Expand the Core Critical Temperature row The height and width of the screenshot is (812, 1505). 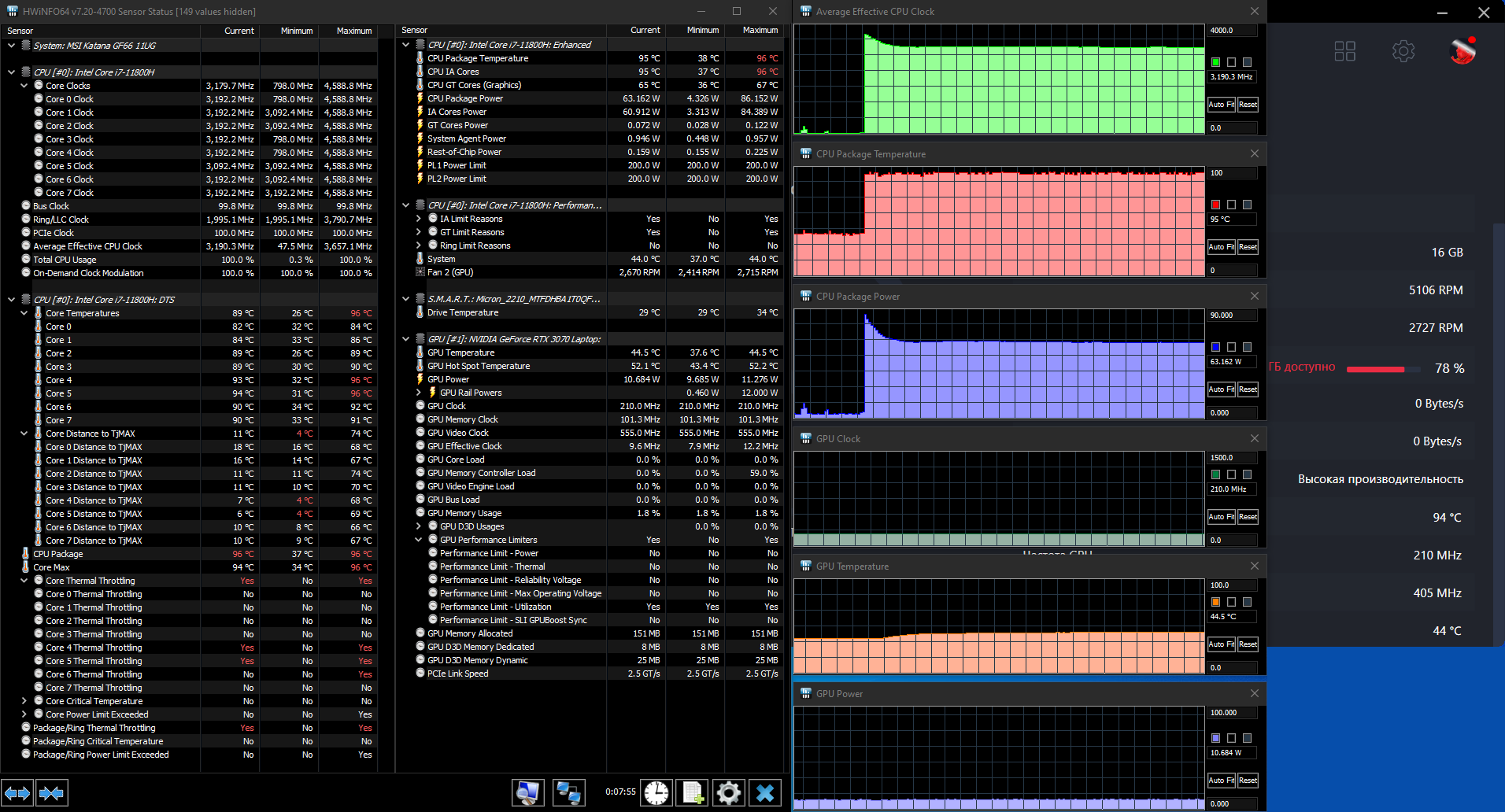coord(24,701)
